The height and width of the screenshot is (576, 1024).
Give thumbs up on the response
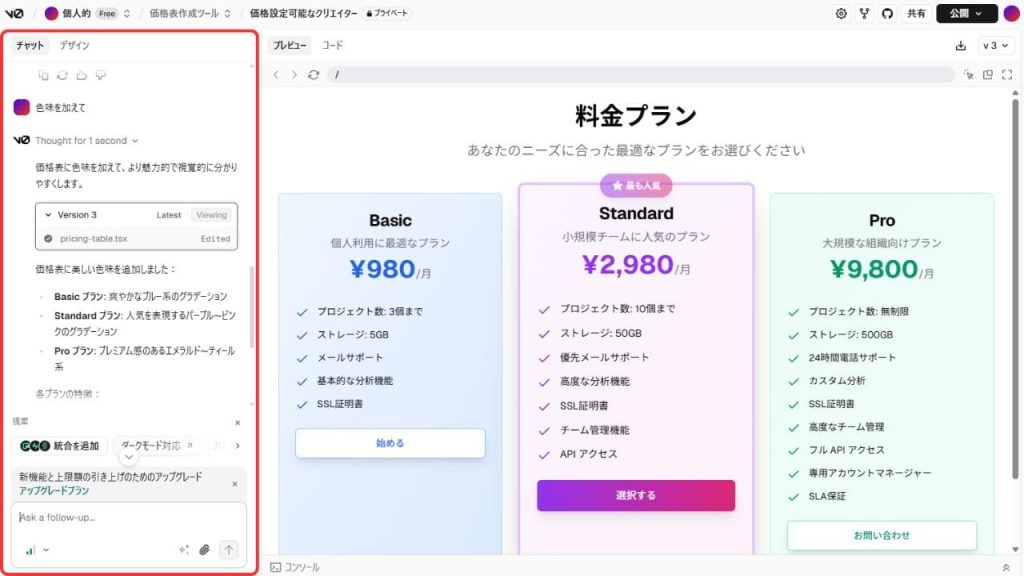point(82,76)
